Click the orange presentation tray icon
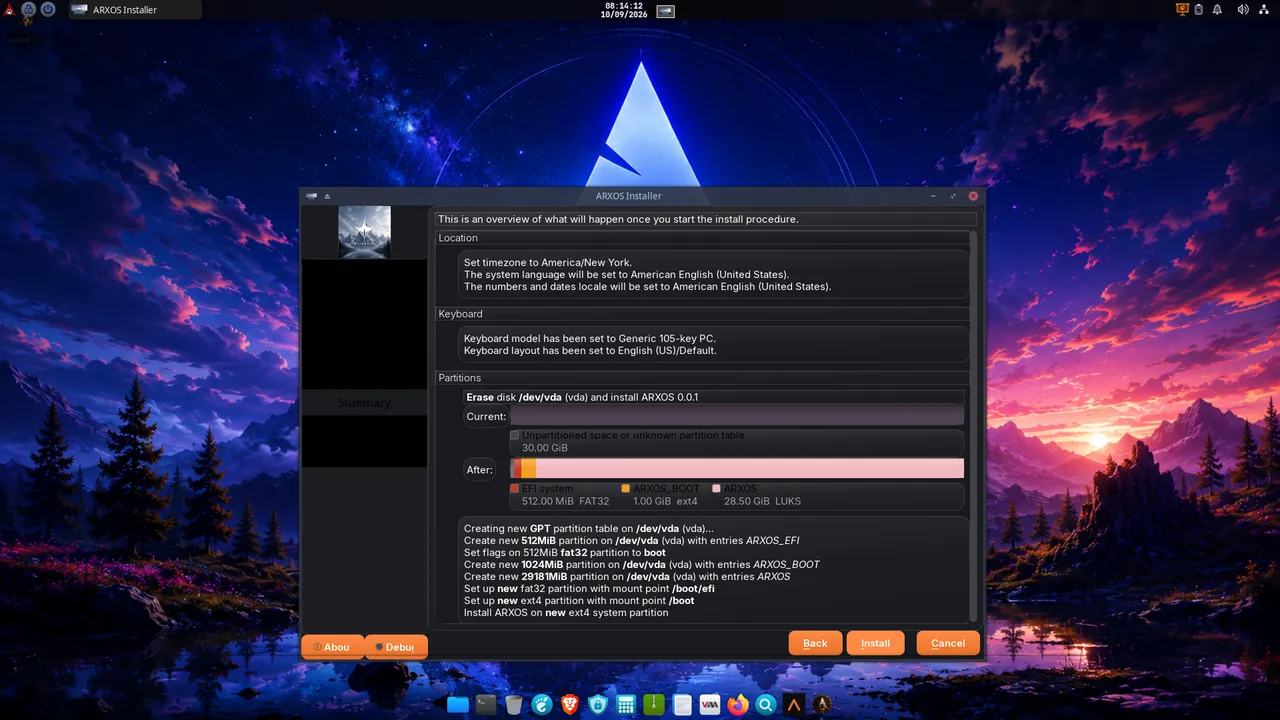The width and height of the screenshot is (1280, 720). [x=1183, y=9]
